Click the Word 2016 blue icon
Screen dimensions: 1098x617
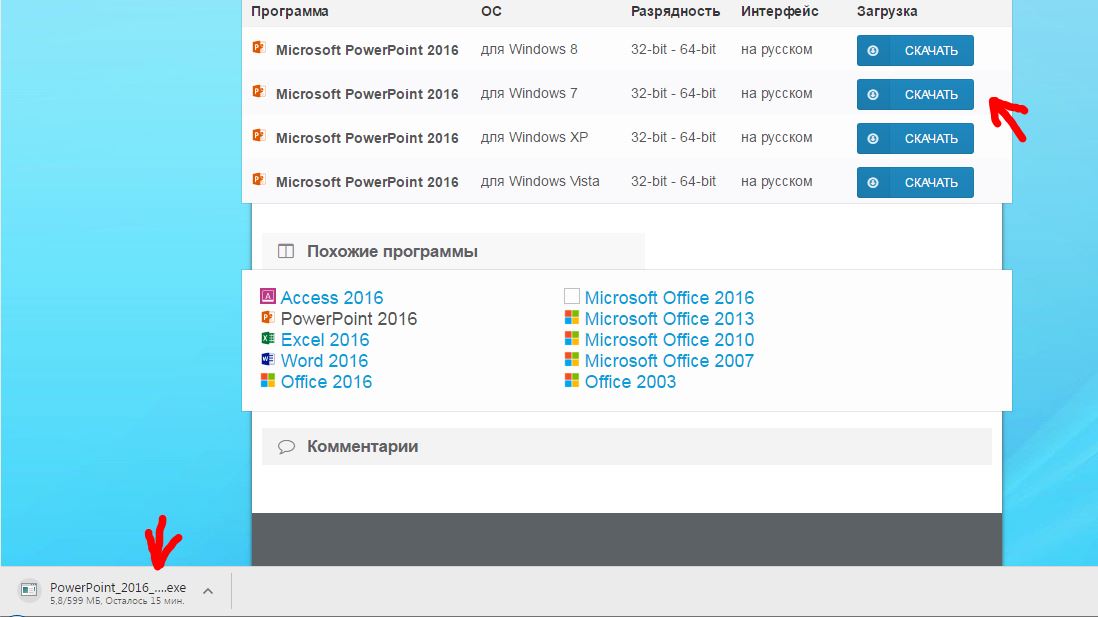tap(267, 360)
